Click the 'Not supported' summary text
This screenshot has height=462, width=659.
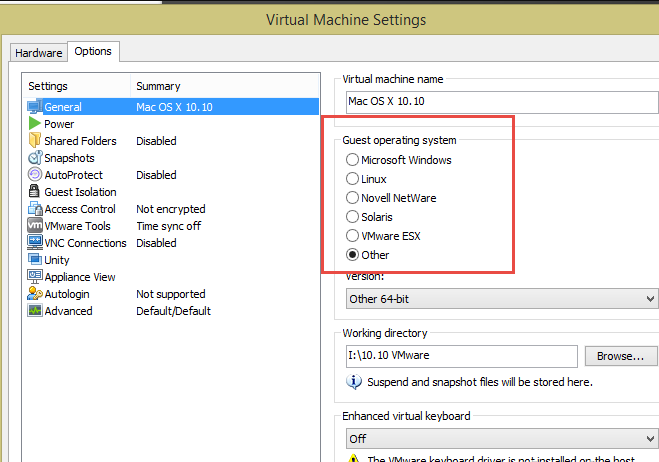click(x=171, y=294)
